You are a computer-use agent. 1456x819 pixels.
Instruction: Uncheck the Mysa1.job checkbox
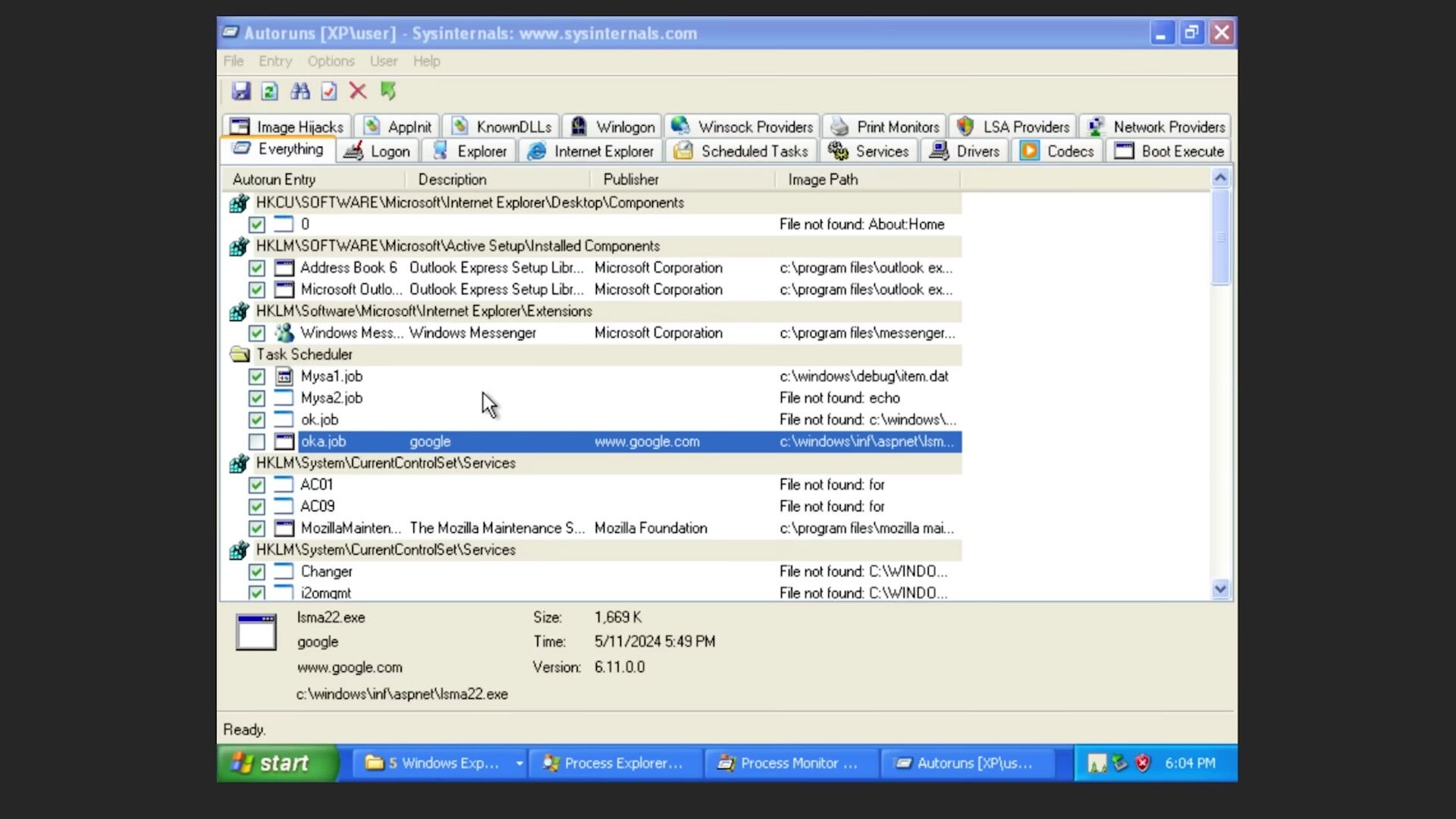tap(257, 376)
